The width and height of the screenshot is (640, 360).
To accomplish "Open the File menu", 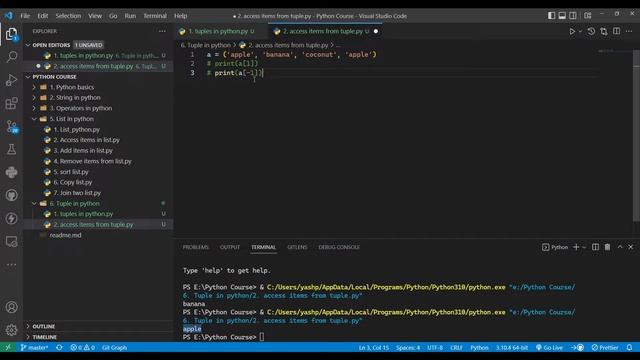I will click(x=25, y=16).
